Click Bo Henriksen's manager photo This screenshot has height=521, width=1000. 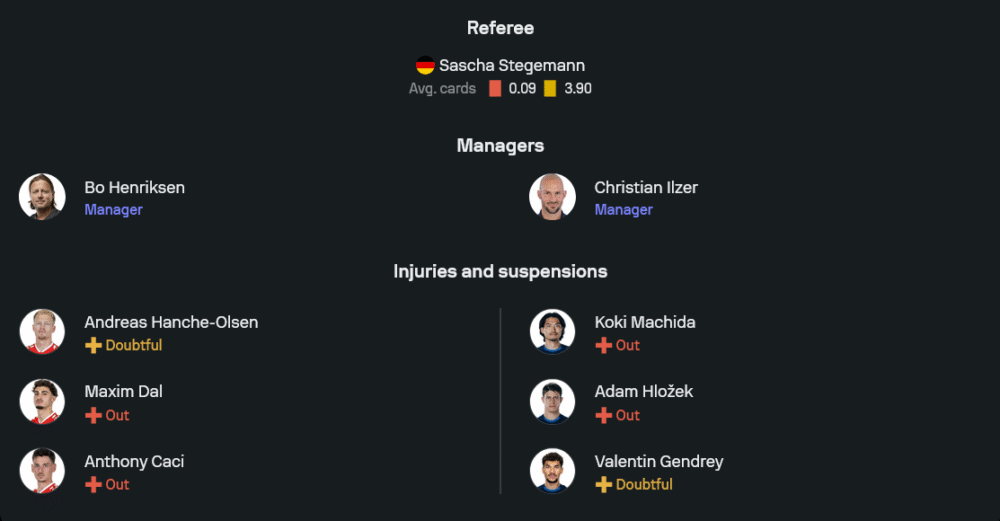[x=42, y=197]
